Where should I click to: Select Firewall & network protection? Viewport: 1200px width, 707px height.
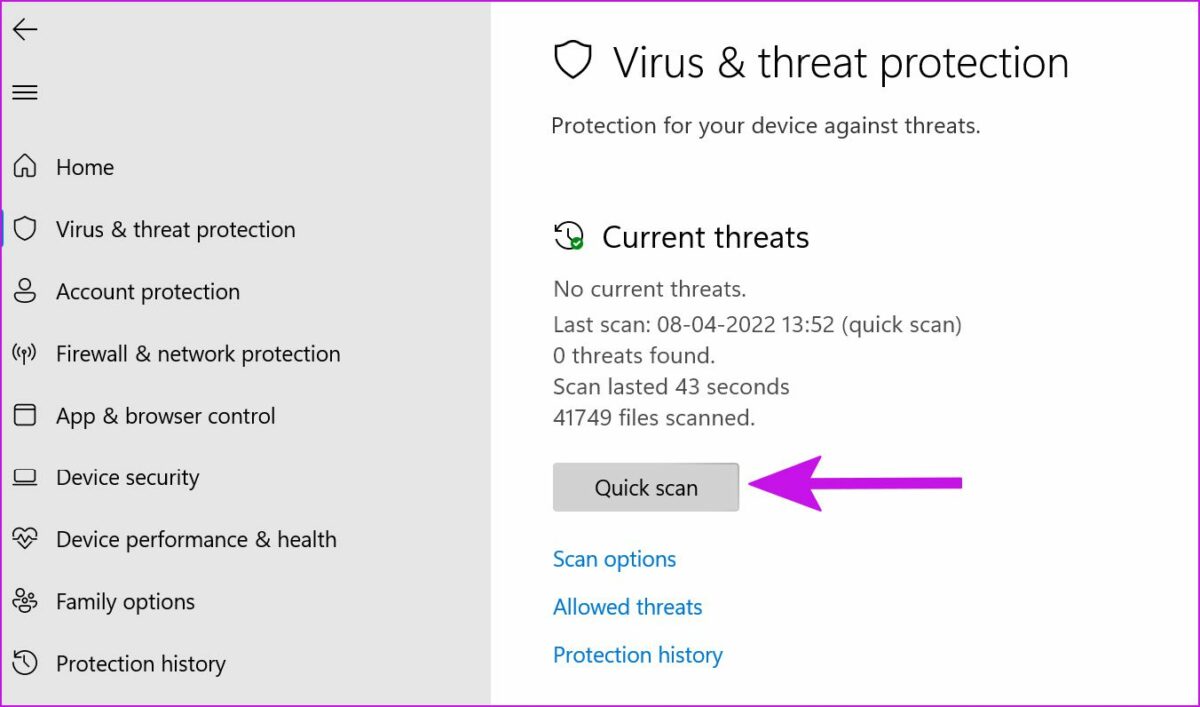pos(198,353)
